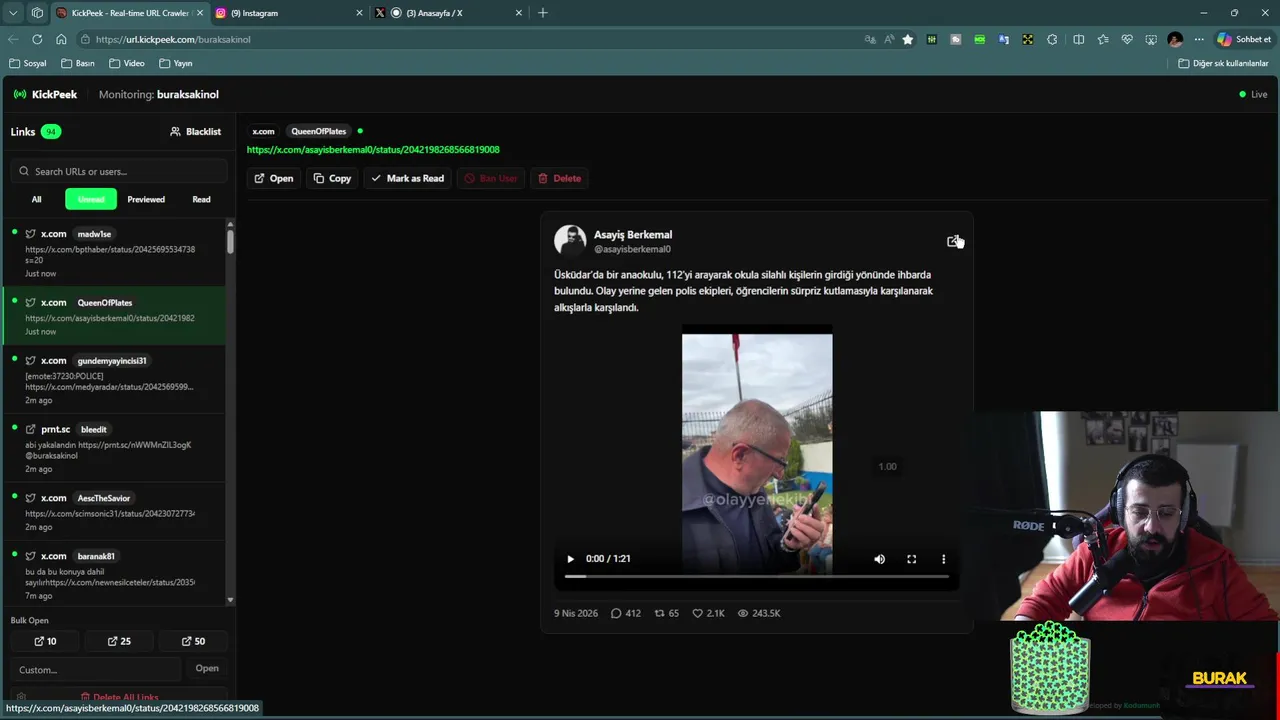Open the Video bookmarks folder

tap(127, 63)
